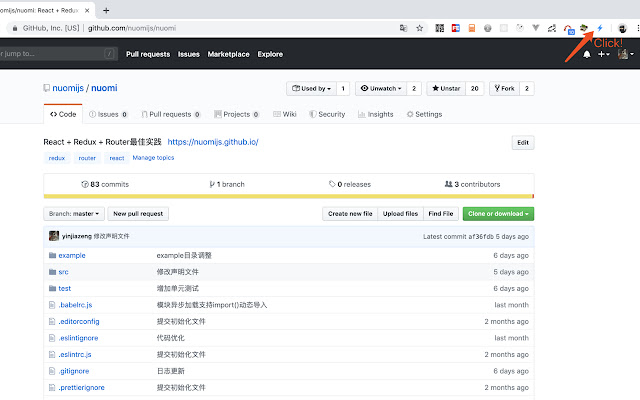Click the Edit description button
Screen dimensions: 640x400
(x=523, y=142)
